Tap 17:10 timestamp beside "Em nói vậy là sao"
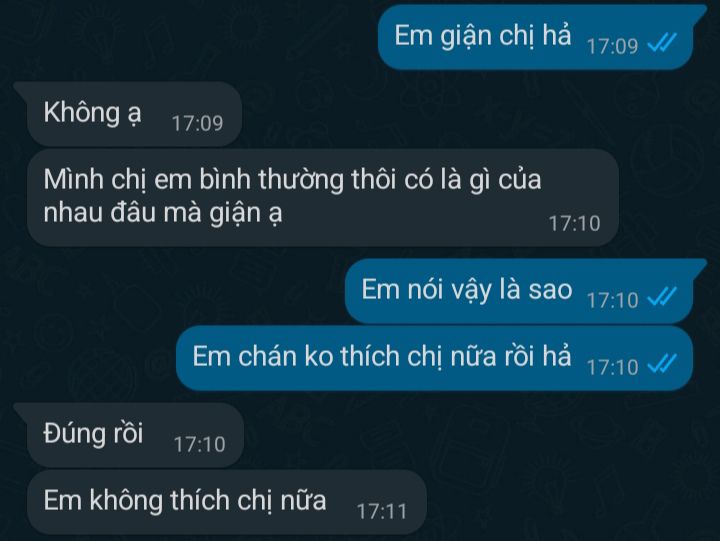Screen dimensions: 720x541 point(613,300)
